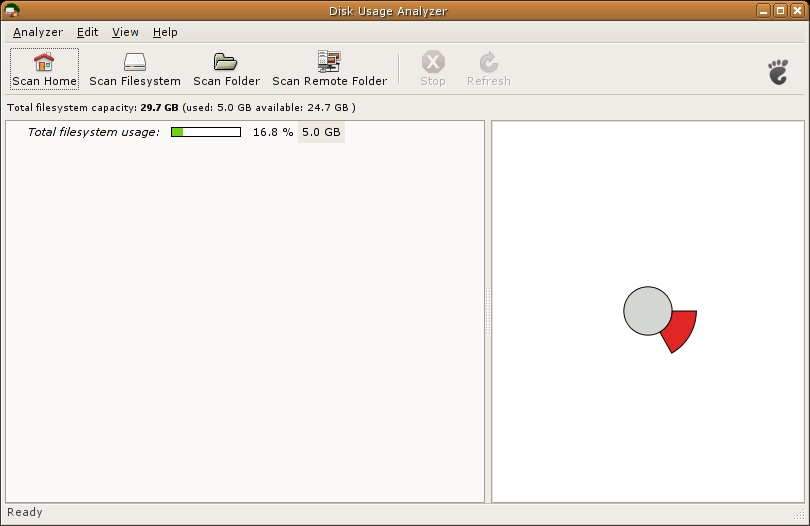Open the Analyzer menu
Viewport: 810px width, 526px height.
(x=38, y=32)
